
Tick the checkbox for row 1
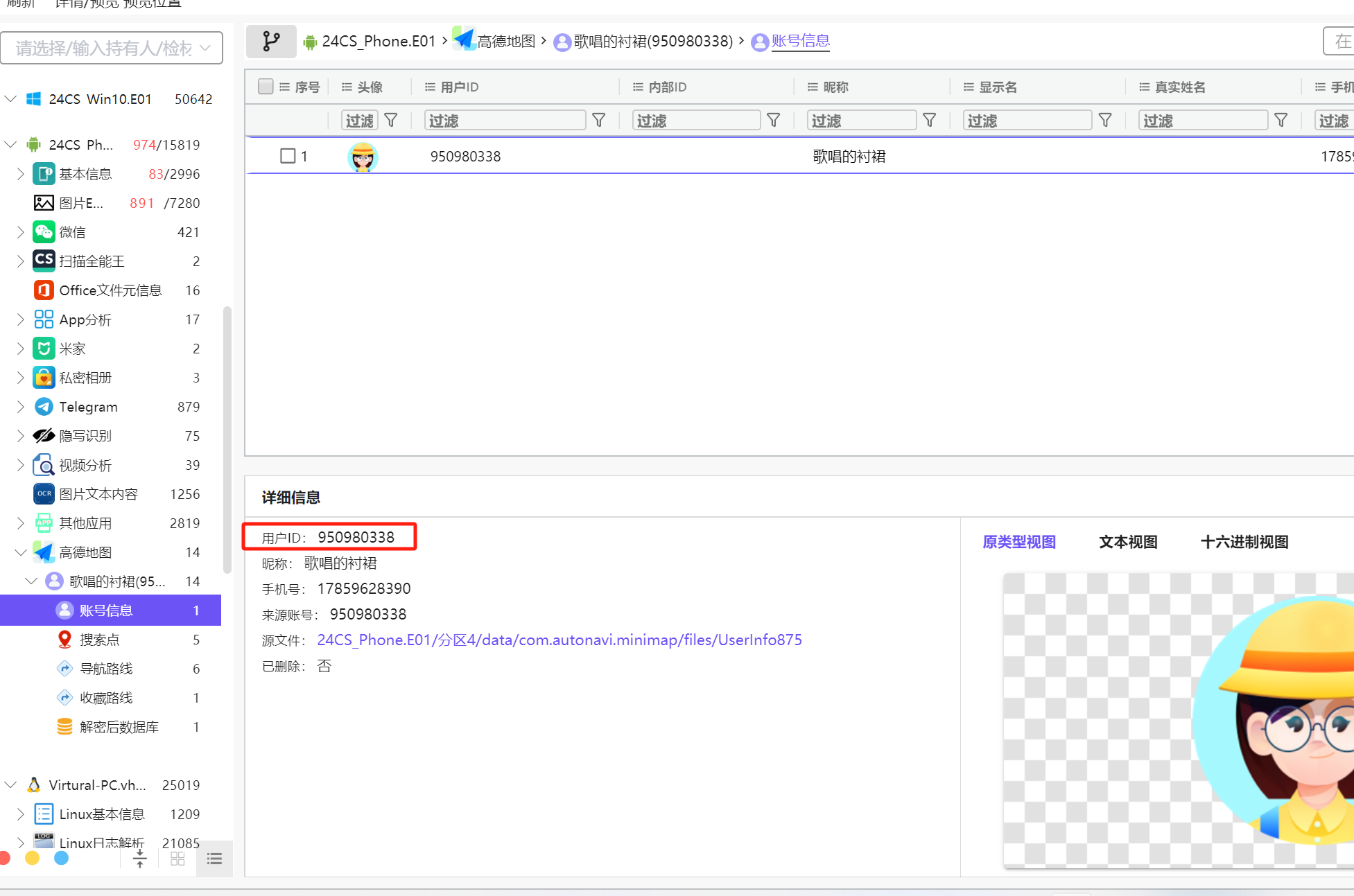288,156
